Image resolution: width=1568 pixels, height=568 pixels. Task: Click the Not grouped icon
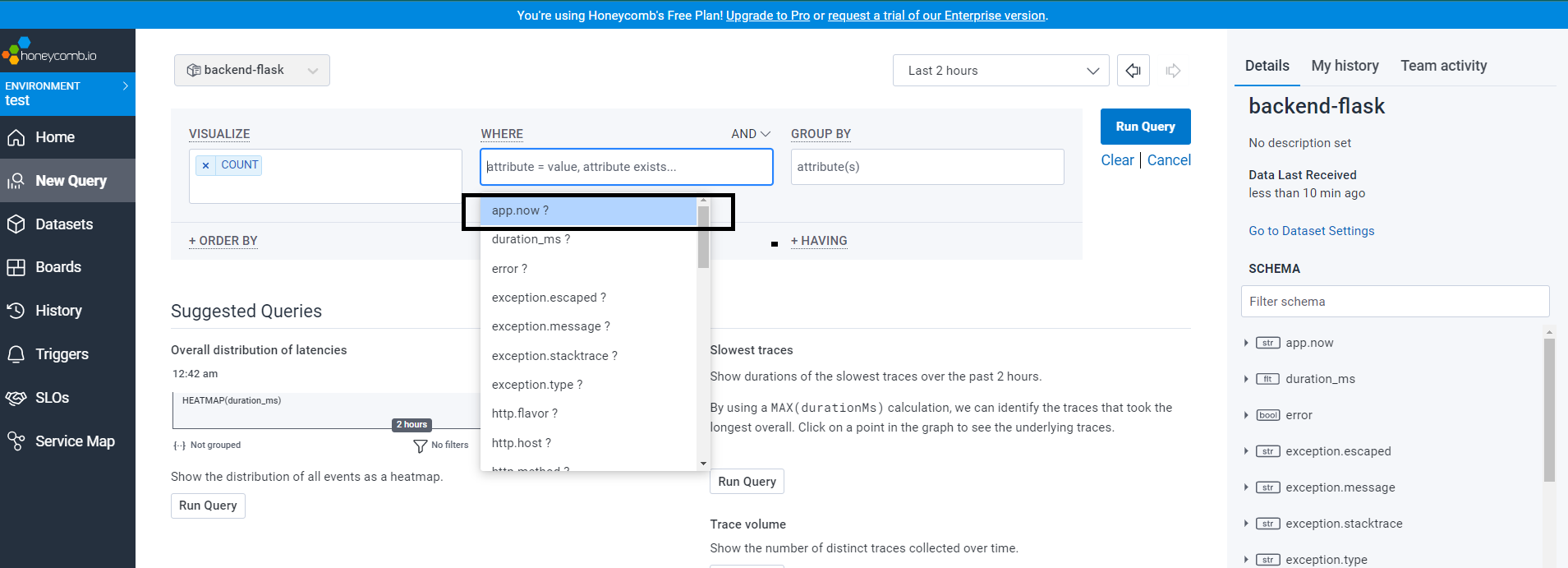pyautogui.click(x=179, y=446)
